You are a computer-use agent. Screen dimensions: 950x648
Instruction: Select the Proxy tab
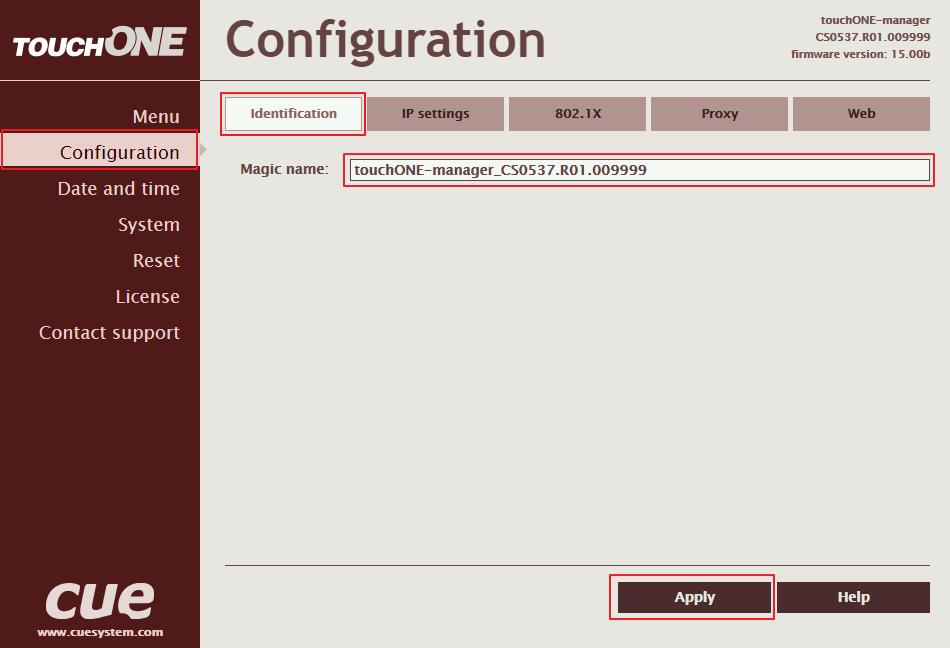[x=719, y=114]
